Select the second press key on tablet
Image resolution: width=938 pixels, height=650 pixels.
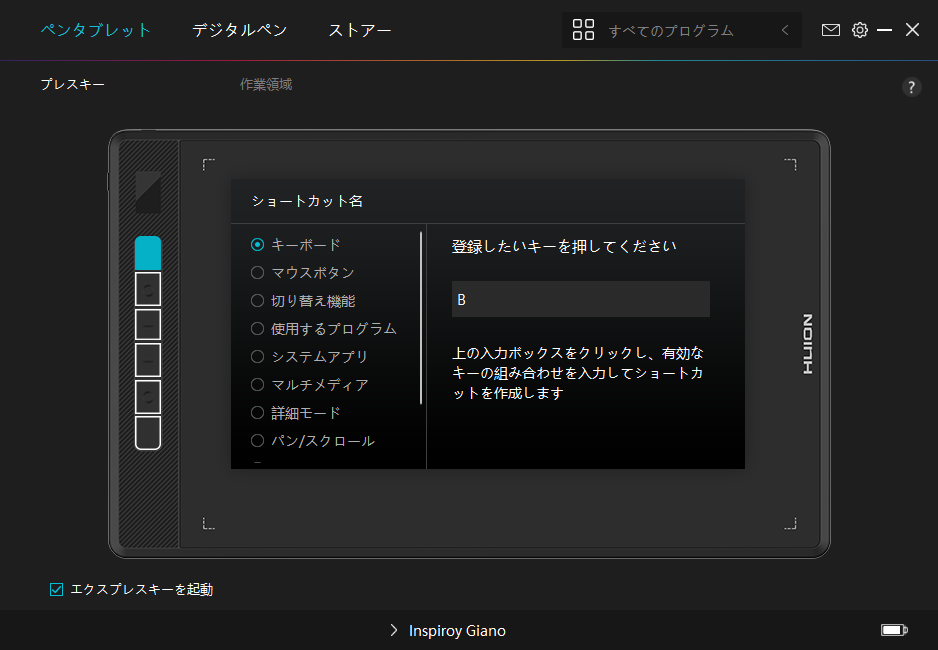148,289
